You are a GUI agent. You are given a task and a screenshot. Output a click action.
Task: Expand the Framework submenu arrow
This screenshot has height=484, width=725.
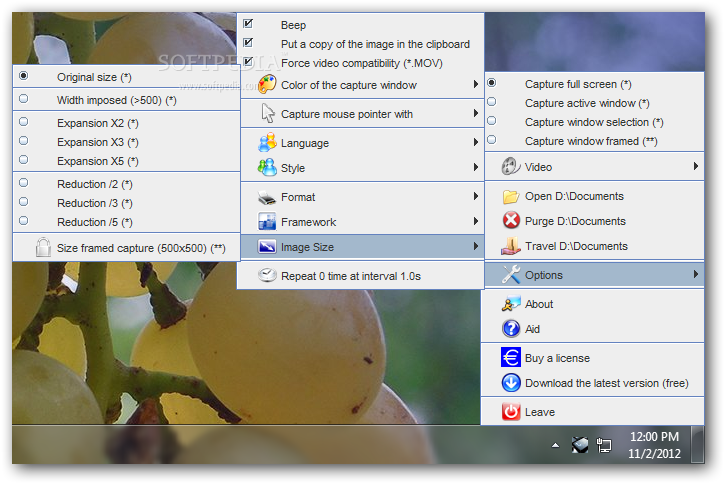[475, 221]
